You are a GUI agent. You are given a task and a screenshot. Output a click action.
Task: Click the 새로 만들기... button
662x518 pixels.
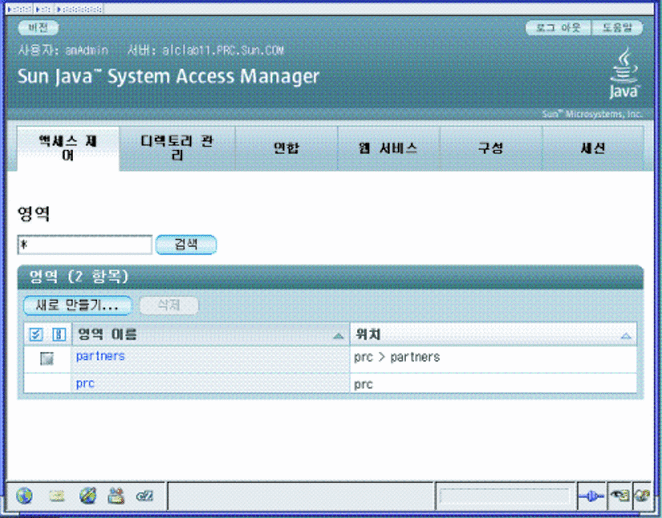(78, 305)
